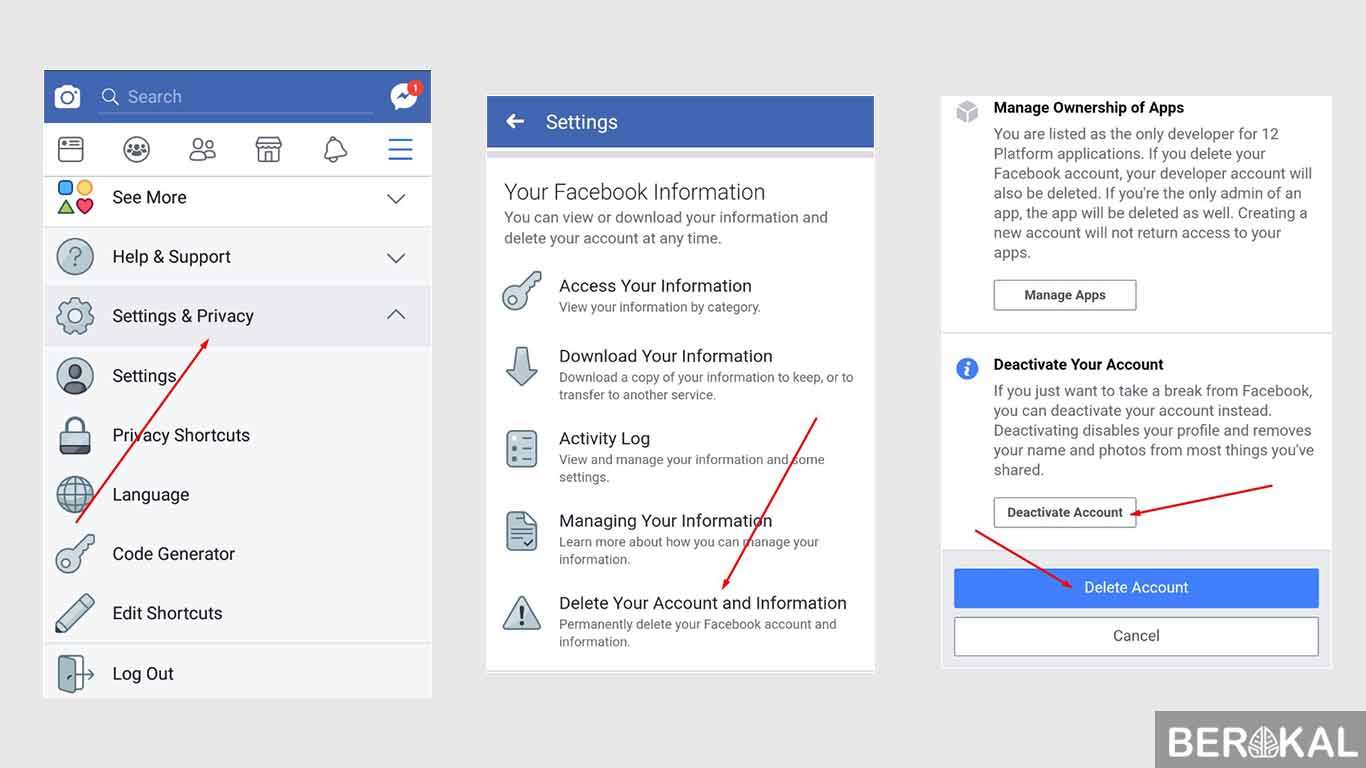The height and width of the screenshot is (768, 1366).
Task: Click the Code Generator key icon
Action: click(x=75, y=553)
